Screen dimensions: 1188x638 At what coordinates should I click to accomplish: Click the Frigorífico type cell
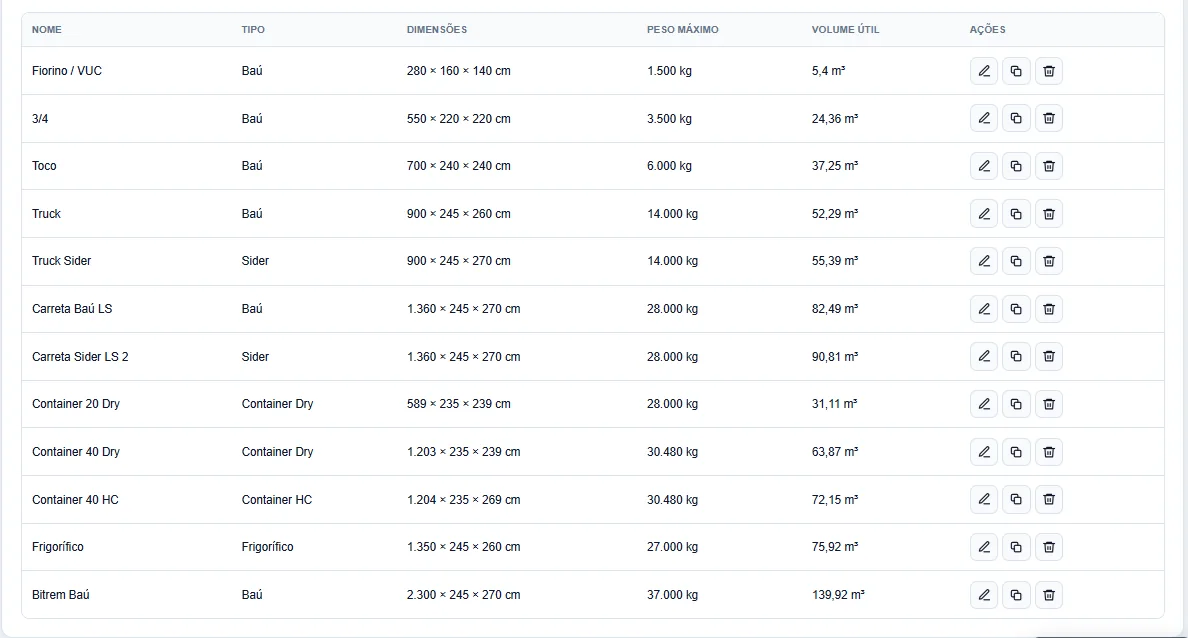pyautogui.click(x=267, y=546)
